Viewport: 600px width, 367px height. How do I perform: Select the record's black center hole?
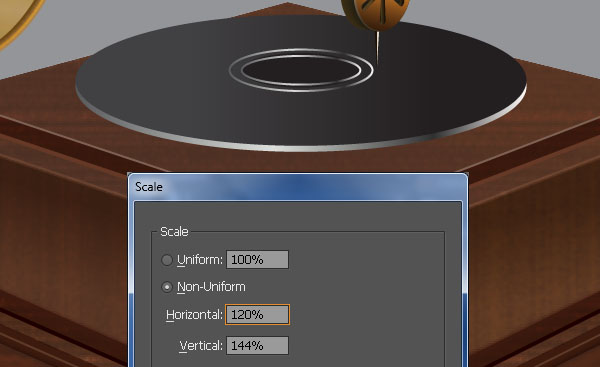301,70
